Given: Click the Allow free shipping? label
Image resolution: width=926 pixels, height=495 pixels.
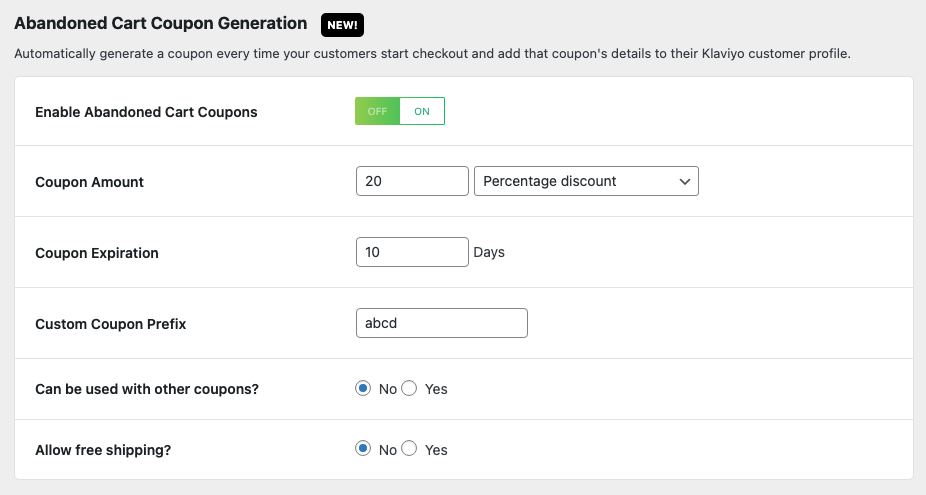Looking at the screenshot, I should (x=103, y=450).
